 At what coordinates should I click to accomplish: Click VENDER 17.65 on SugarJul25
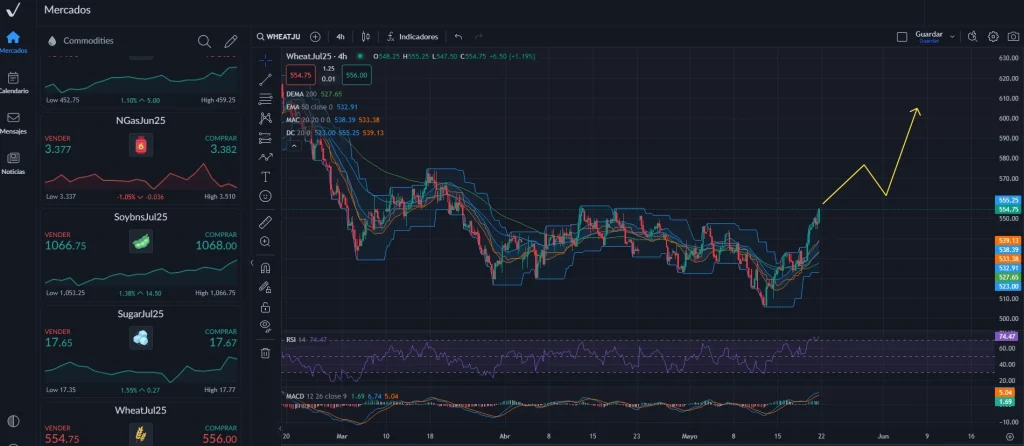(x=59, y=338)
